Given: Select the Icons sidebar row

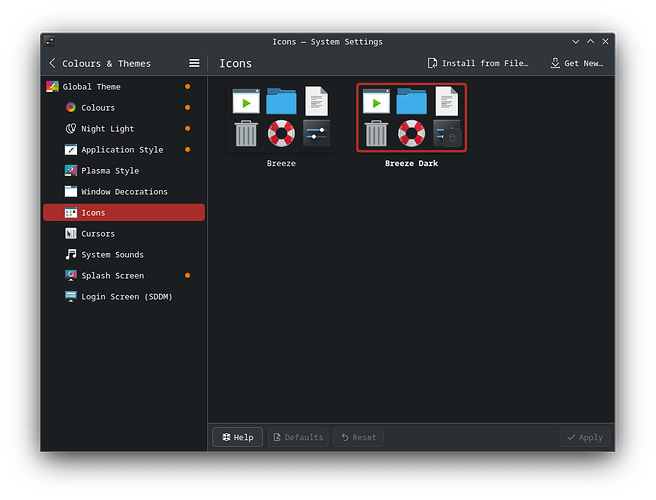Looking at the screenshot, I should pyautogui.click(x=124, y=213).
